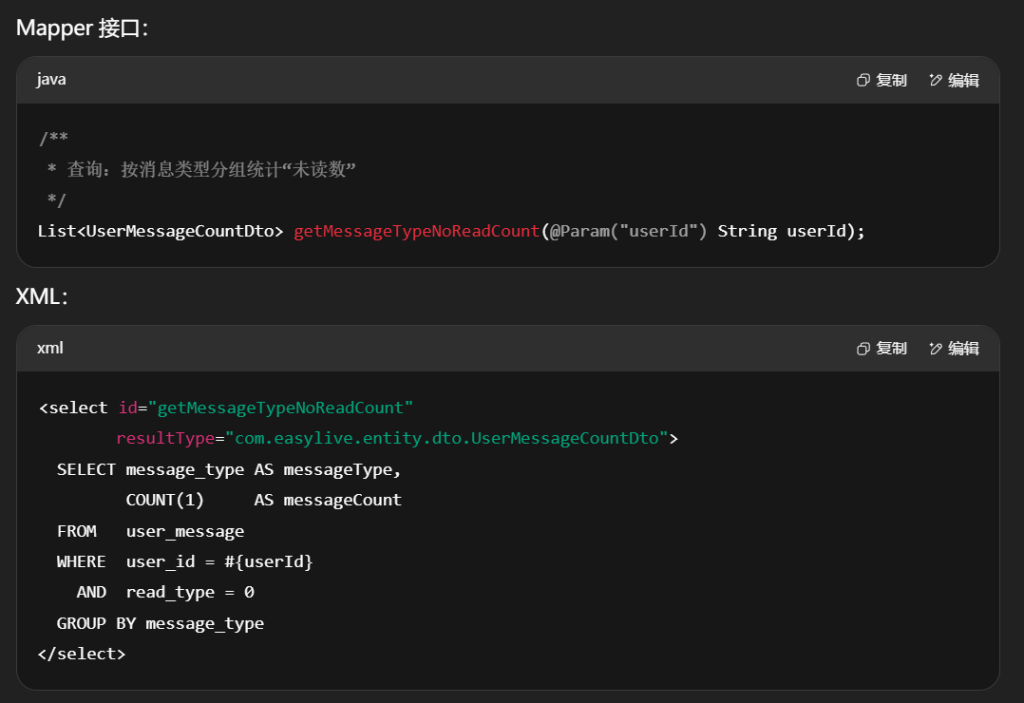Click the 'XML:' heading text
The height and width of the screenshot is (703, 1024).
42,296
